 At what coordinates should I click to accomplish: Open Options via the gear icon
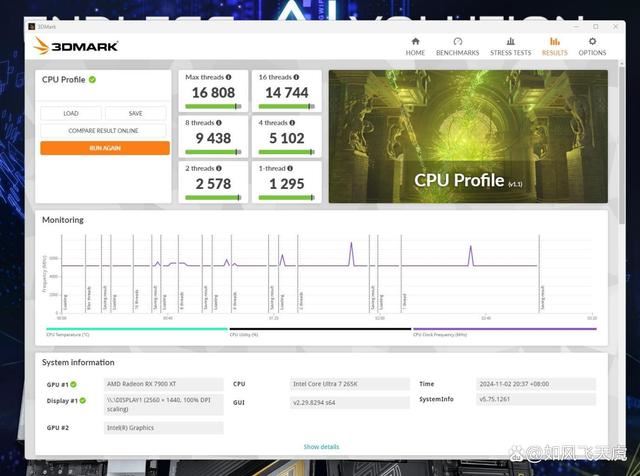pyautogui.click(x=591, y=42)
